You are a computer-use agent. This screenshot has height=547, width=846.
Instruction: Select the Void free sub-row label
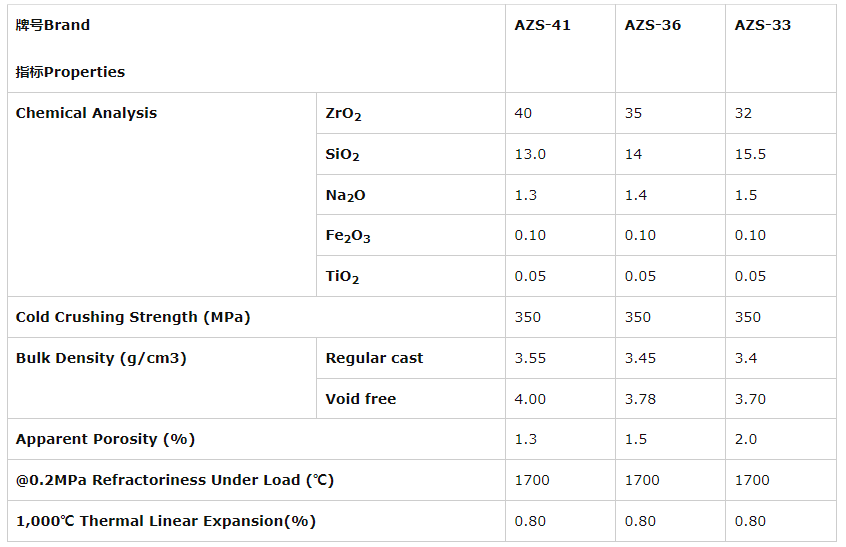point(360,399)
